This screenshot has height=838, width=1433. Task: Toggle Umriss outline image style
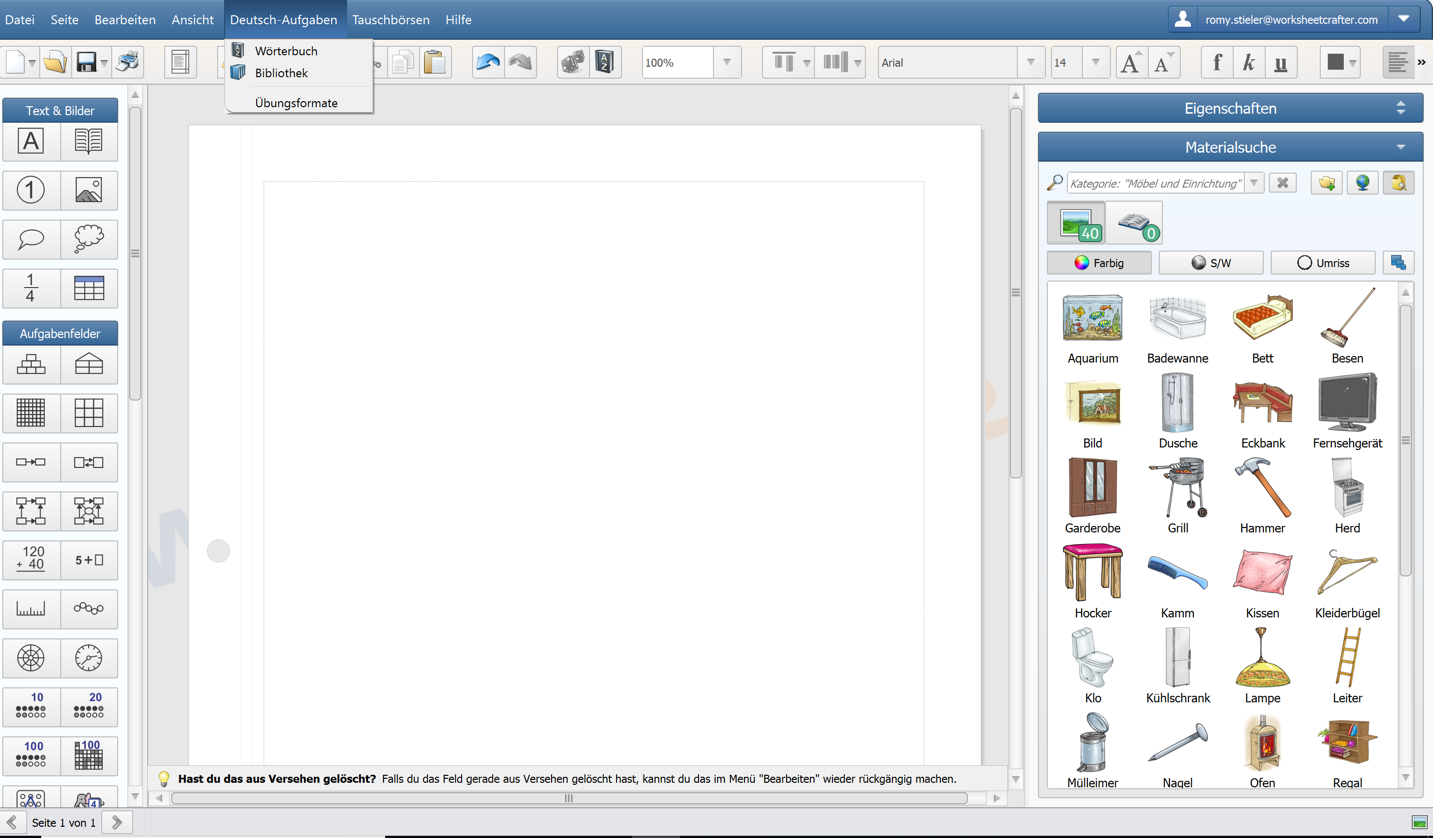coord(1323,263)
